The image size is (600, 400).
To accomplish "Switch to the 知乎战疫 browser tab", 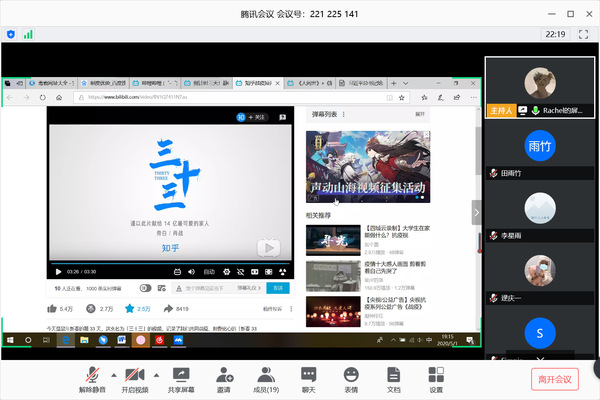I will pos(258,83).
